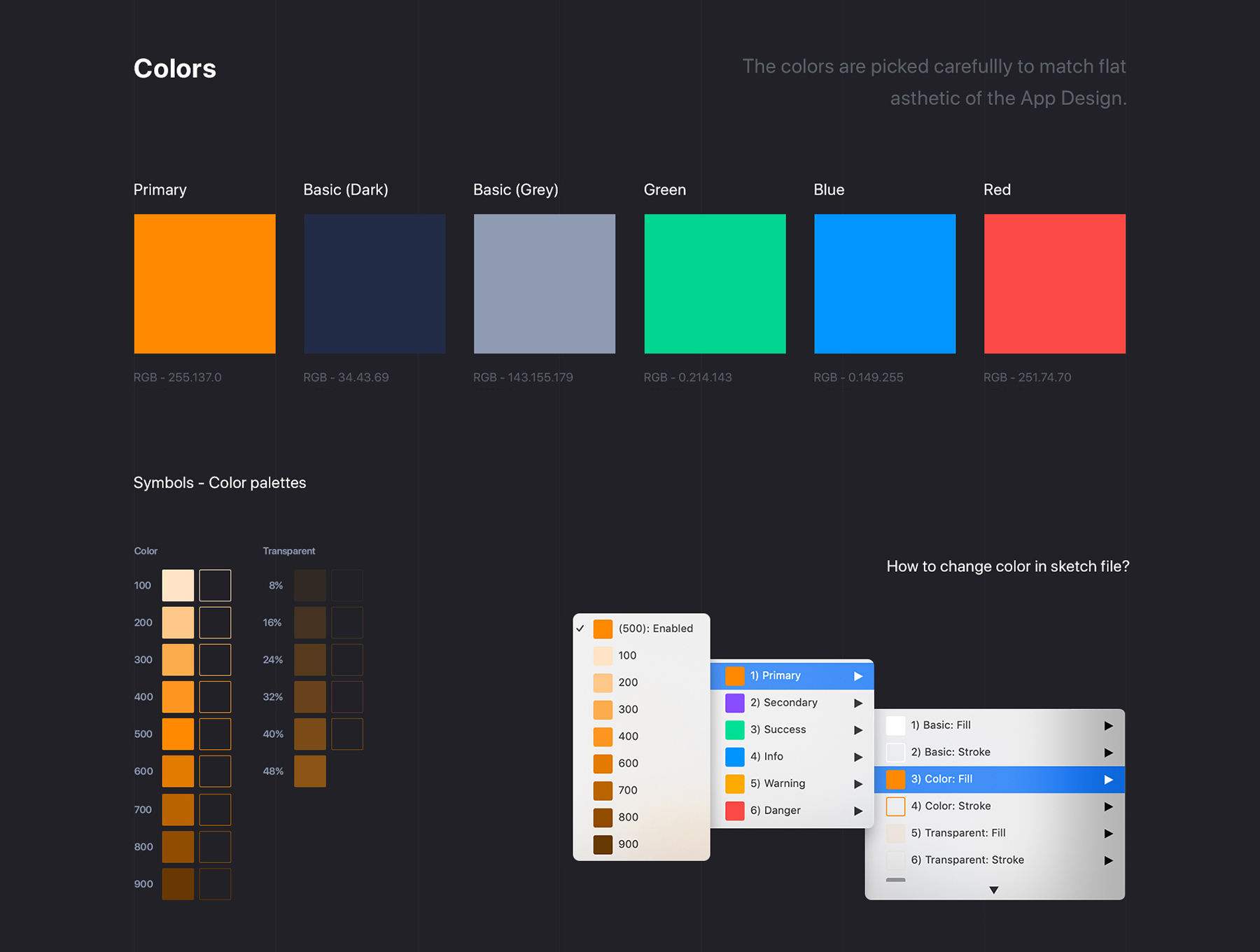
Task: Click the white Basic: Fill icon
Action: [x=895, y=725]
